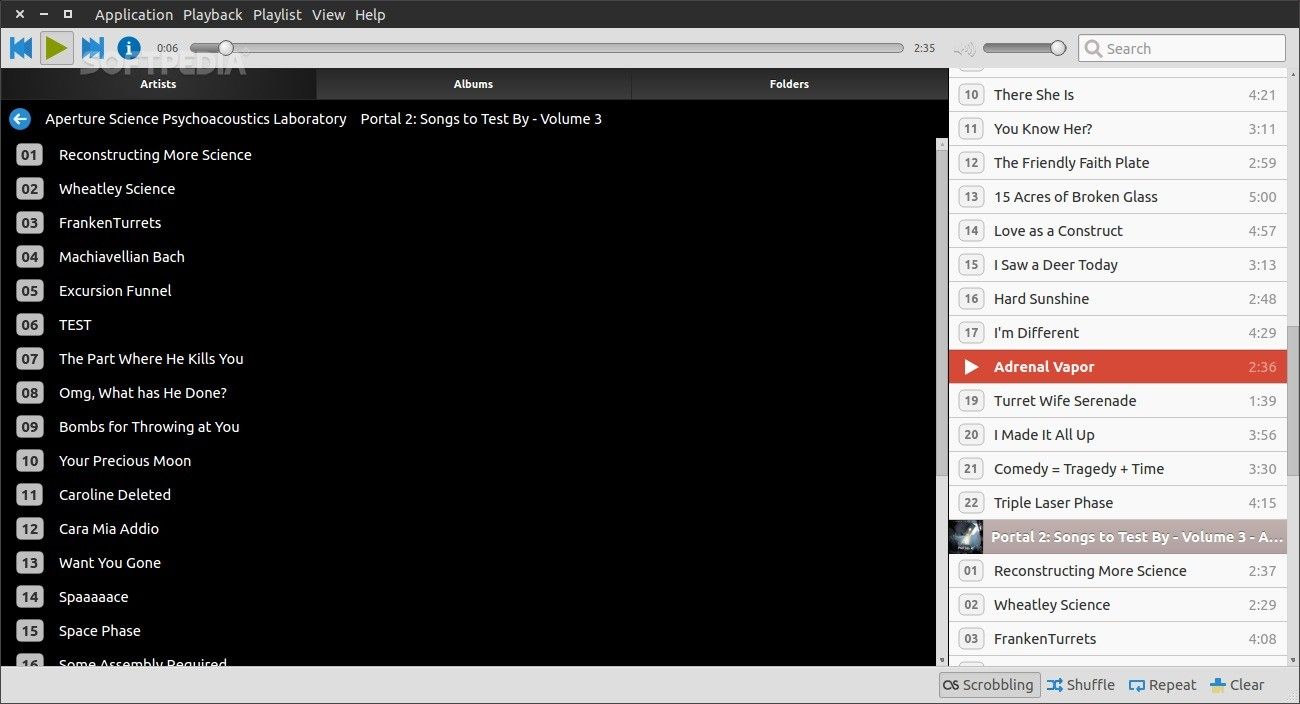Screen dimensions: 1300x704
Task: Open the Playback menu
Action: [213, 15]
